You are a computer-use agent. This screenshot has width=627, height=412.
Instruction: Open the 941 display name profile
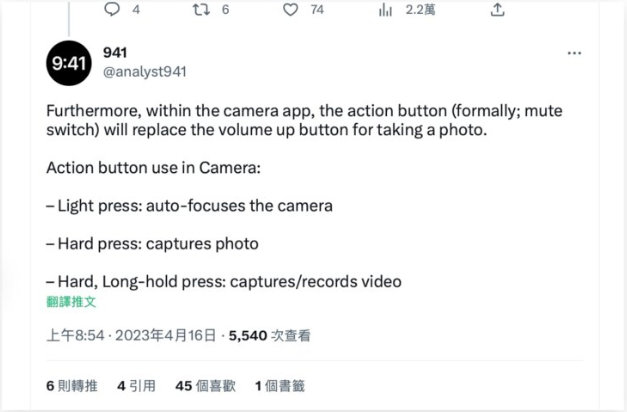tap(115, 52)
